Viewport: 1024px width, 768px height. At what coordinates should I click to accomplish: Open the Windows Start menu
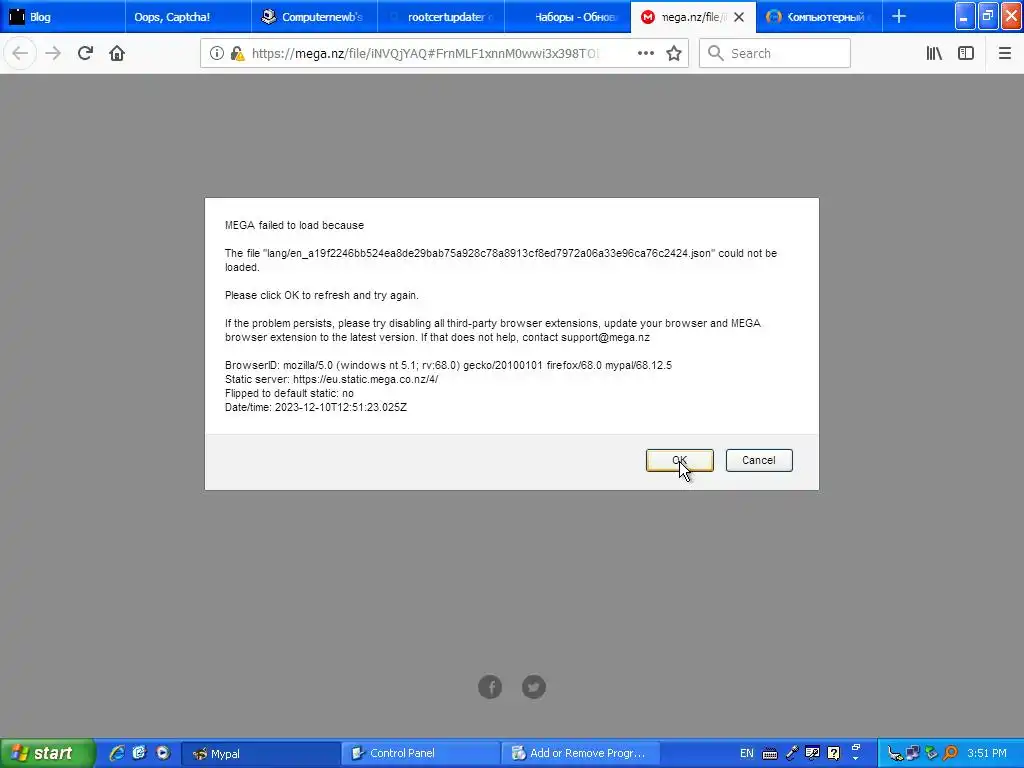[x=47, y=753]
